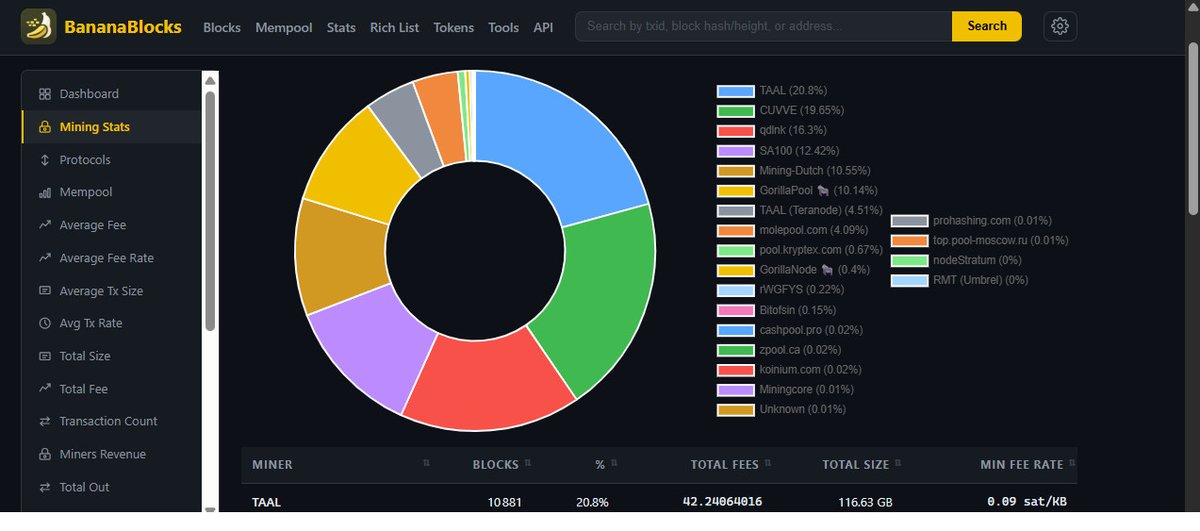The image size is (1200, 531).
Task: Click the Transaction Count swap icon
Action: tap(45, 421)
